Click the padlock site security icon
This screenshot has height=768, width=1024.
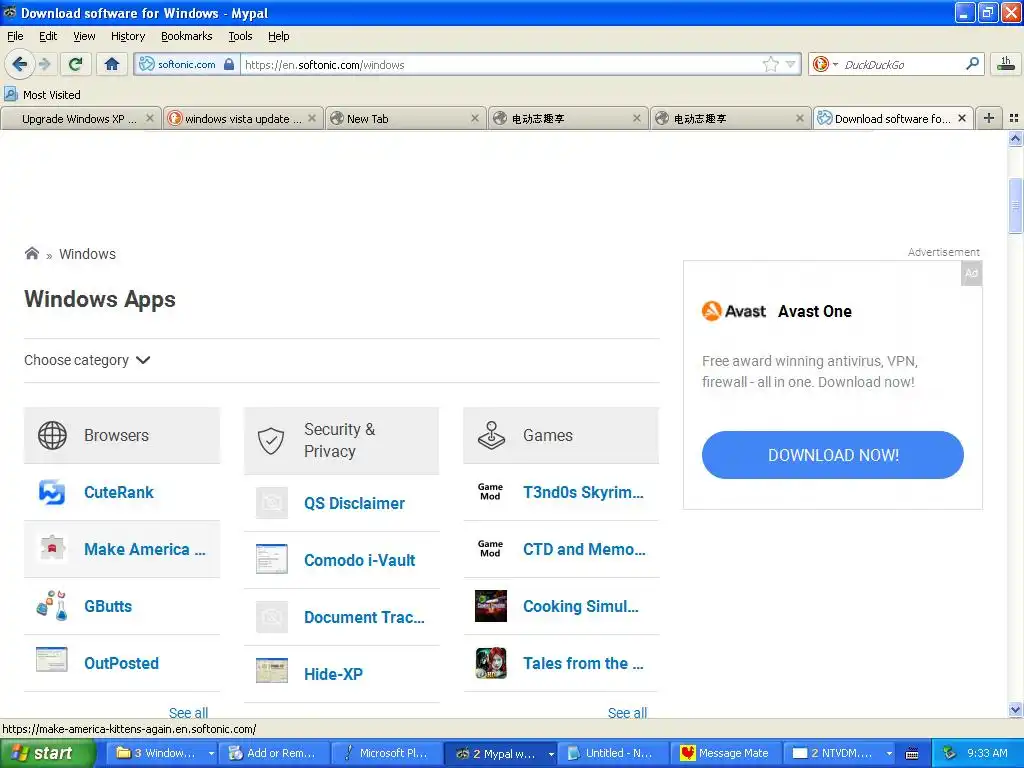(229, 64)
